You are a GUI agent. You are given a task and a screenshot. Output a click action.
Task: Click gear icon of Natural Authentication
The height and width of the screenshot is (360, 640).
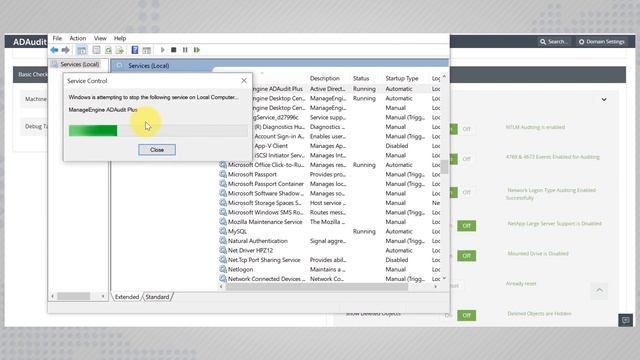(x=223, y=240)
